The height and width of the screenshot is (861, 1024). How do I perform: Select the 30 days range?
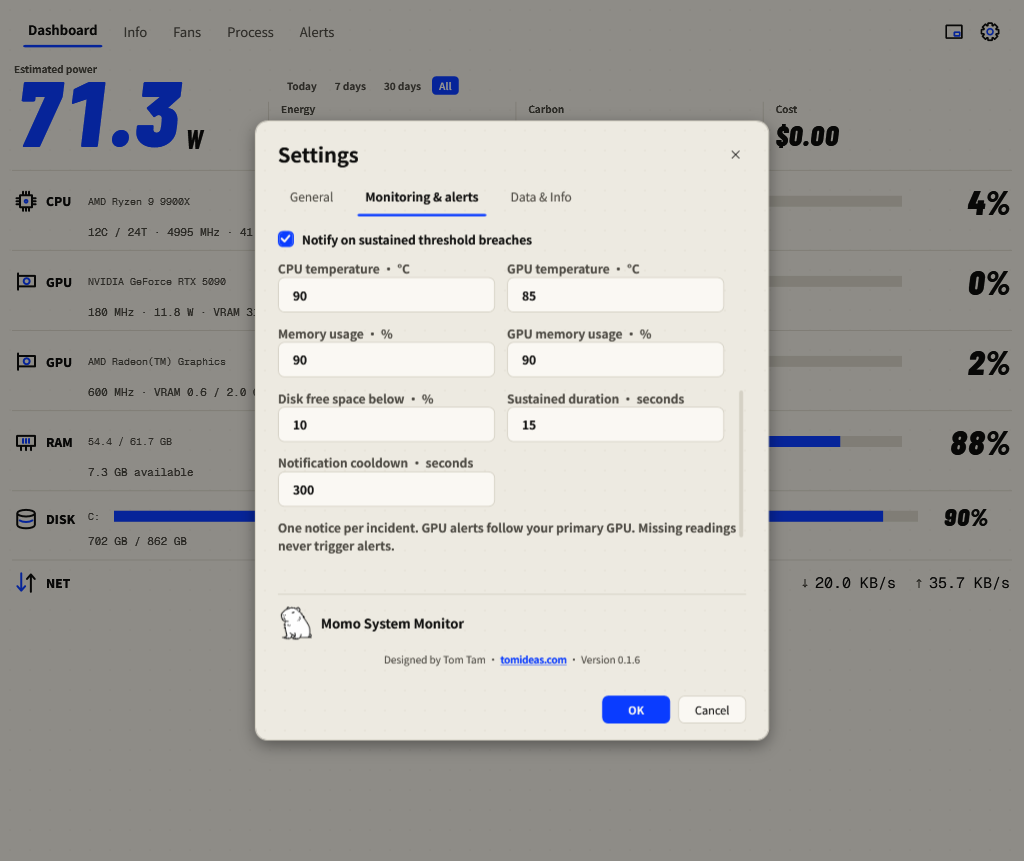[x=402, y=86]
